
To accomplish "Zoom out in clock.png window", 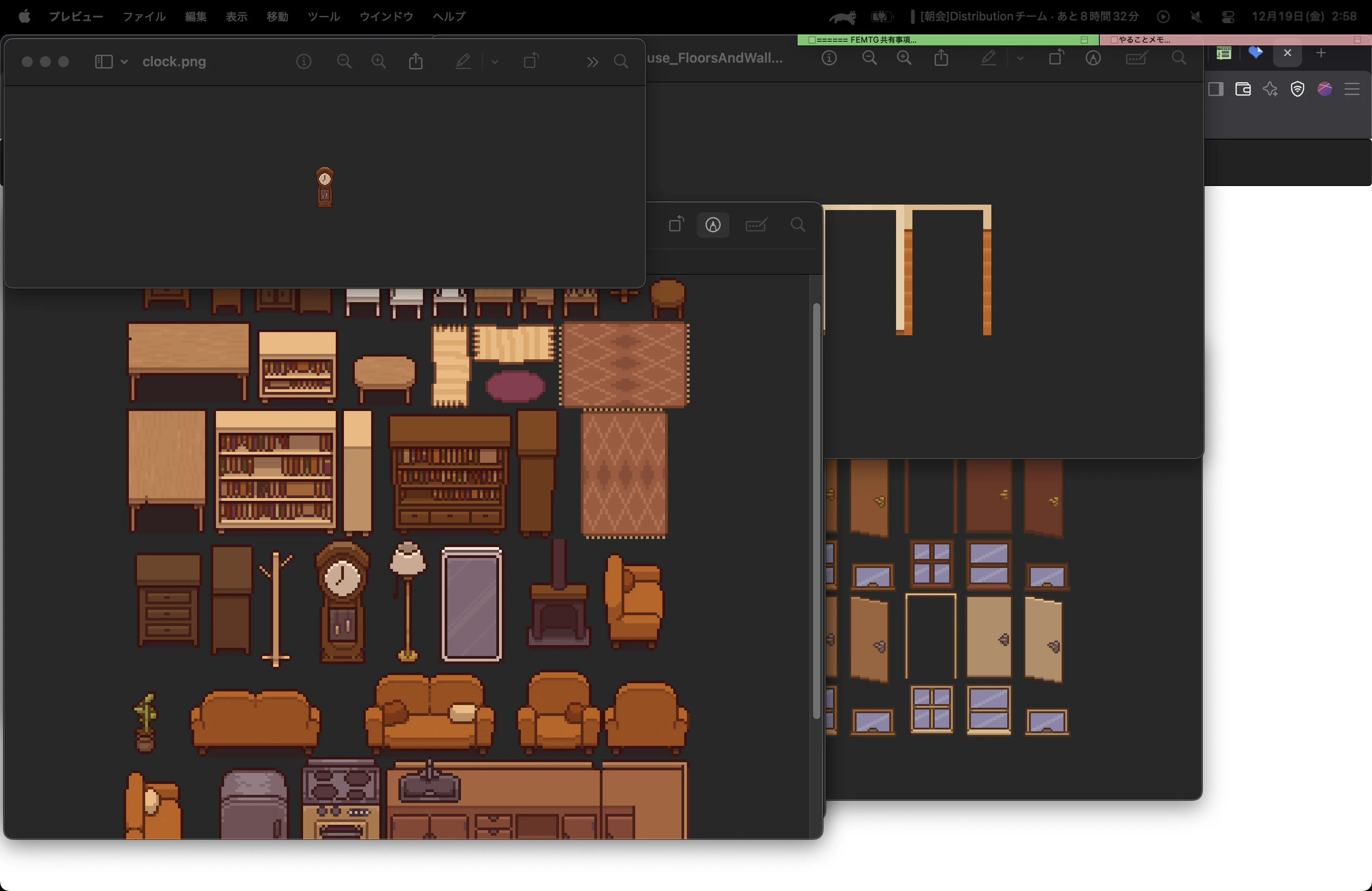I will coord(344,61).
